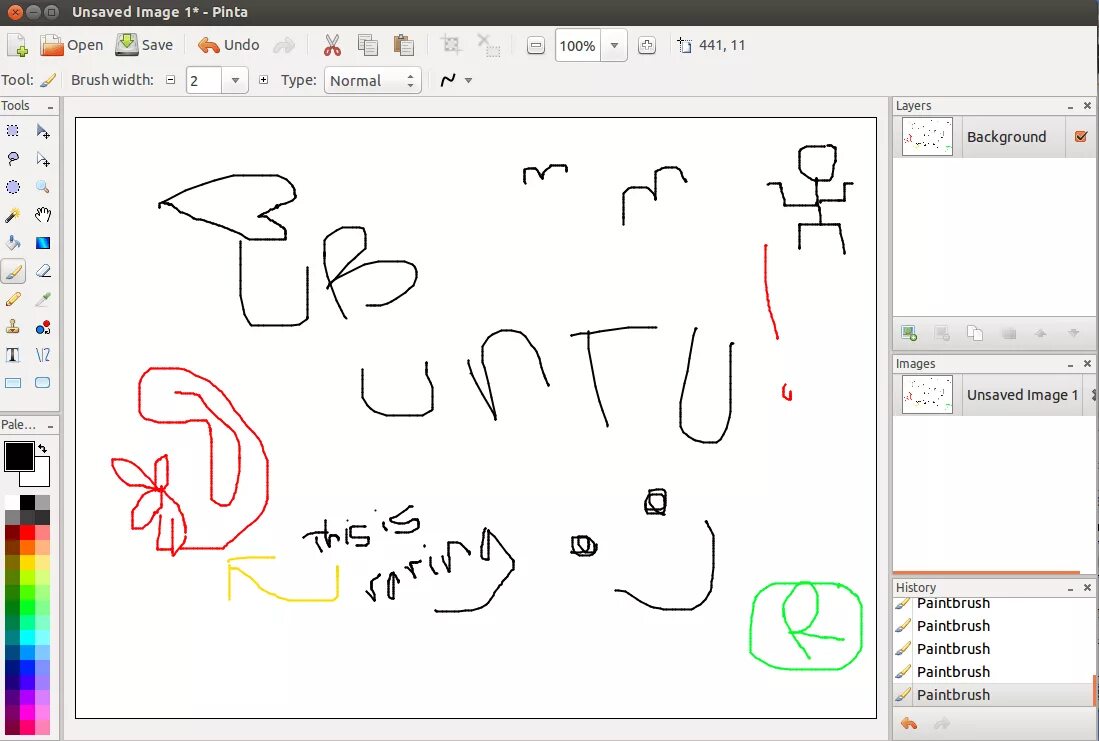Cut selection with the scissors icon

coord(332,46)
